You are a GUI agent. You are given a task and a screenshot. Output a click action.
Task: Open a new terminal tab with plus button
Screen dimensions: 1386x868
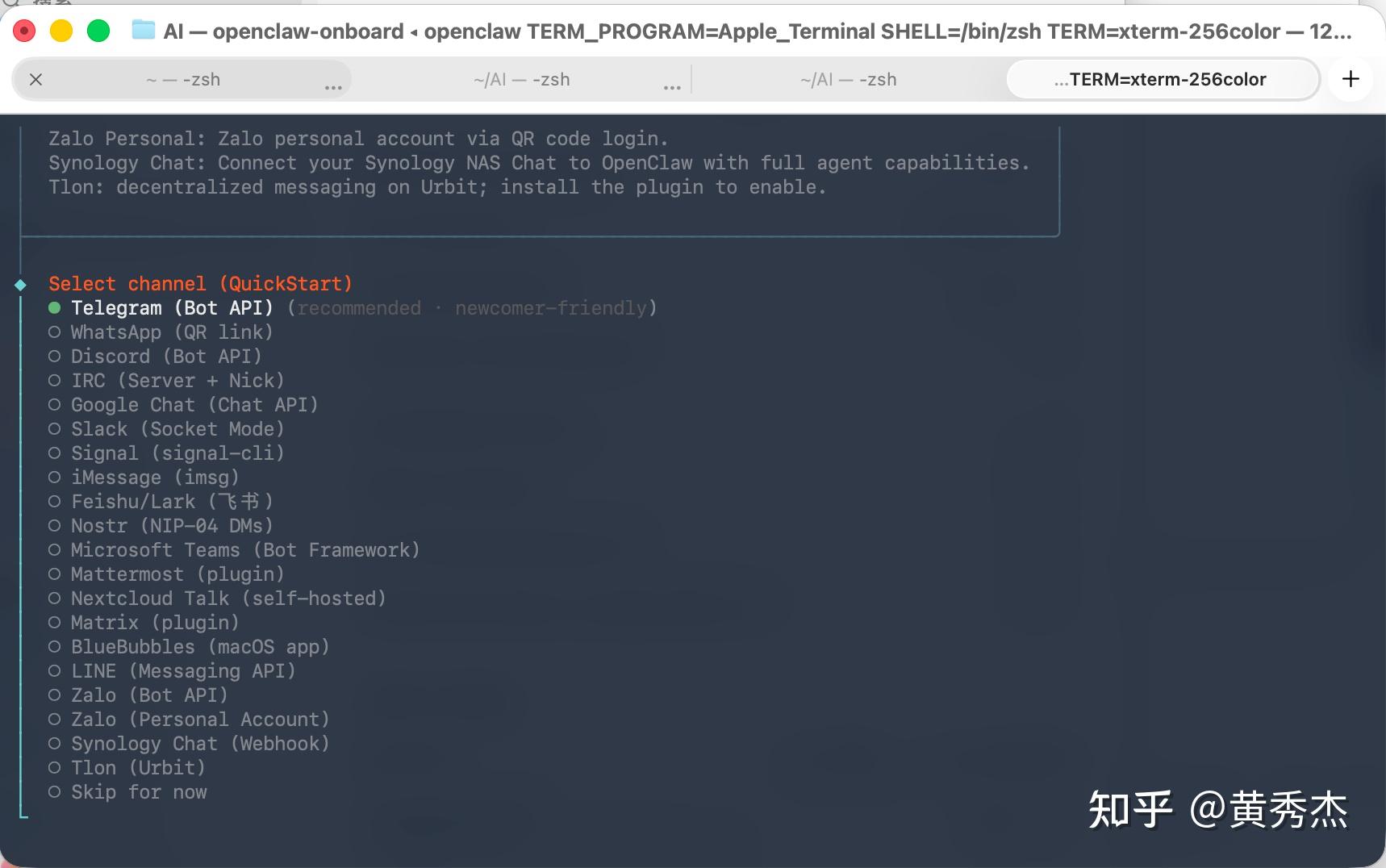(x=1351, y=79)
